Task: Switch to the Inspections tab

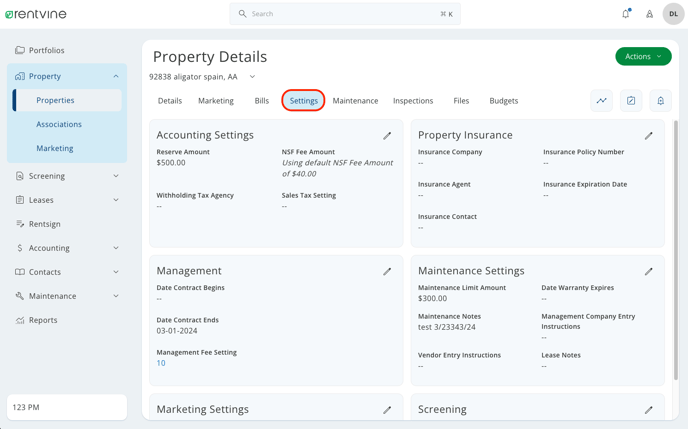Action: point(413,101)
